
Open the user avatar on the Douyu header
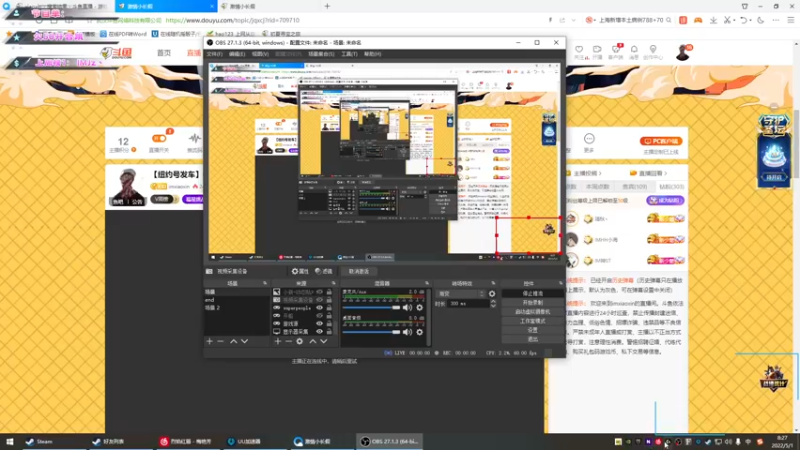tap(683, 52)
